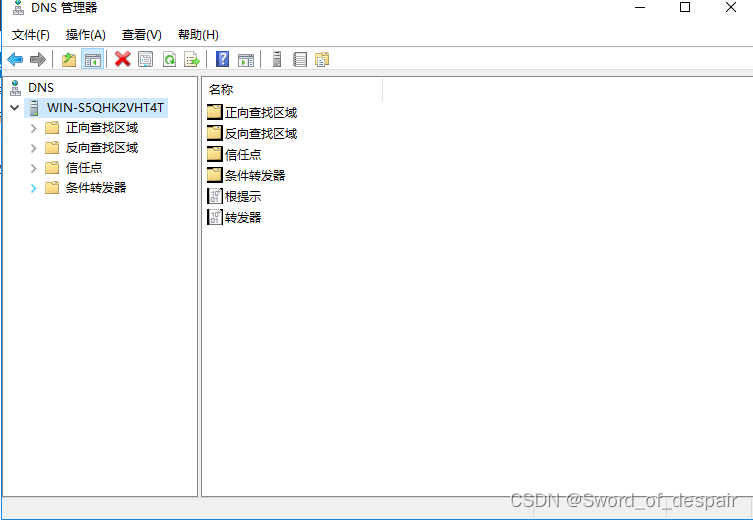
Task: Select 条件转发器 in the left tree
Action: pyautogui.click(x=96, y=188)
